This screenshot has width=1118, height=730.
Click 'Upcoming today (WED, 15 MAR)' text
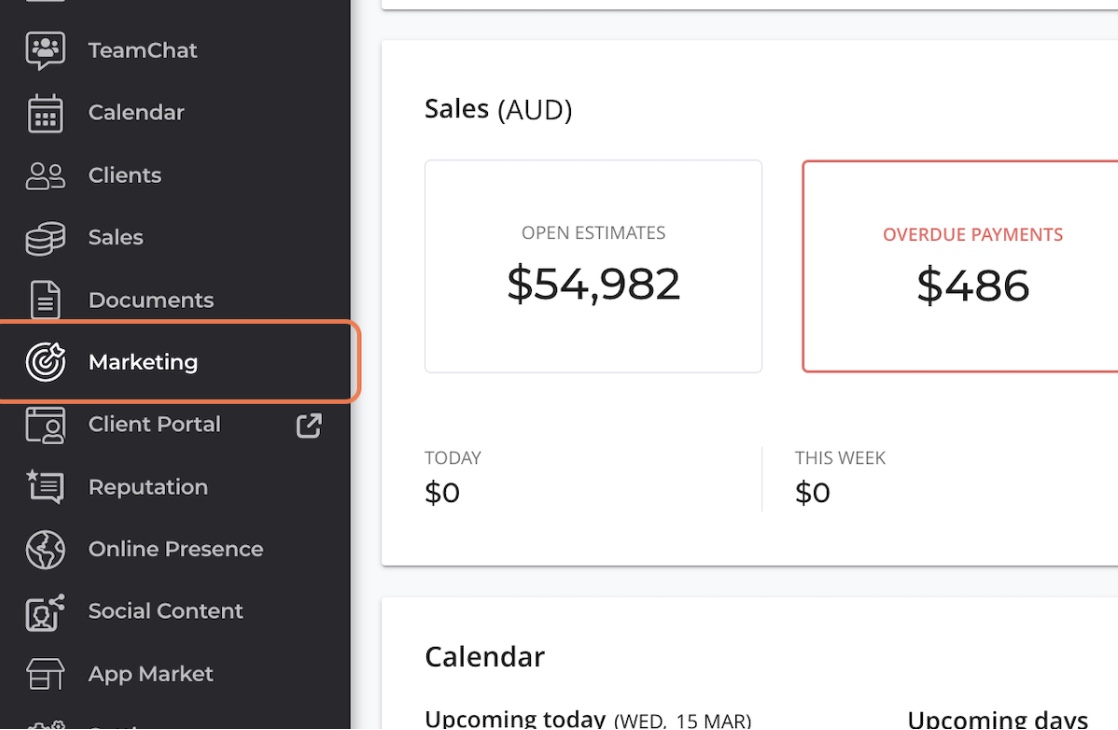coord(588,719)
